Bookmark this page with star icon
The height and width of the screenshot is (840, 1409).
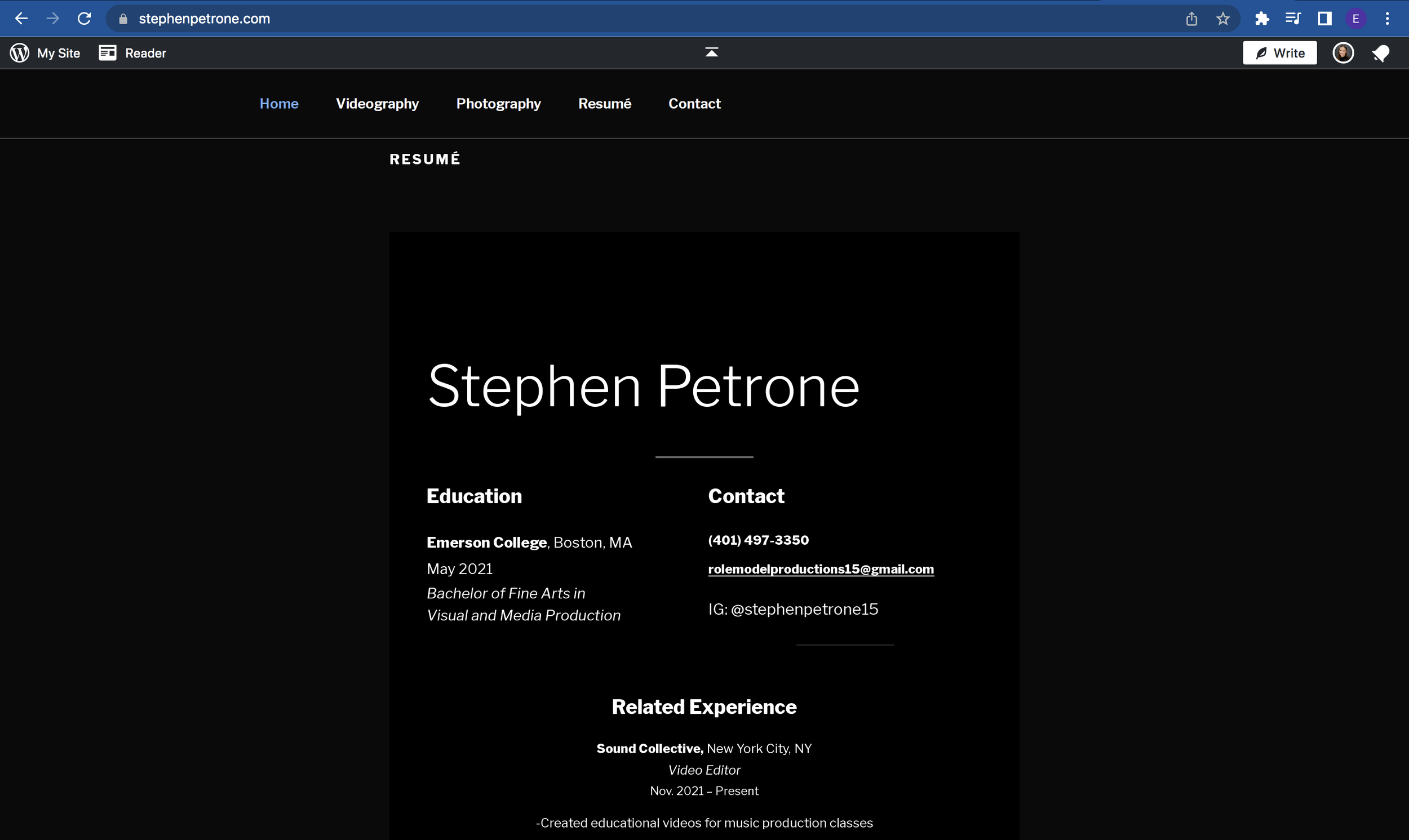coord(1223,19)
